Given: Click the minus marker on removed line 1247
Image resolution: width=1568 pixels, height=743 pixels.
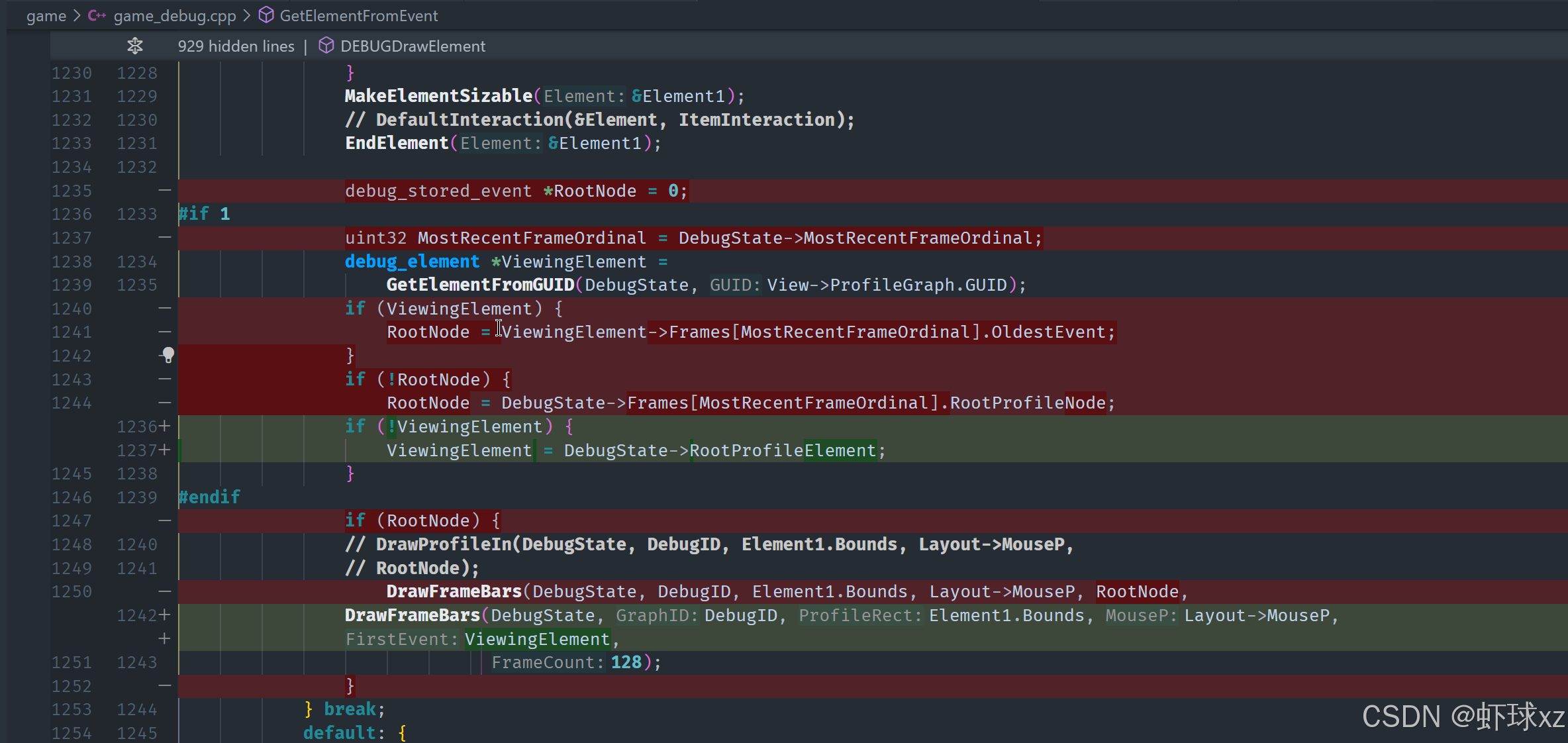Looking at the screenshot, I should tap(165, 520).
